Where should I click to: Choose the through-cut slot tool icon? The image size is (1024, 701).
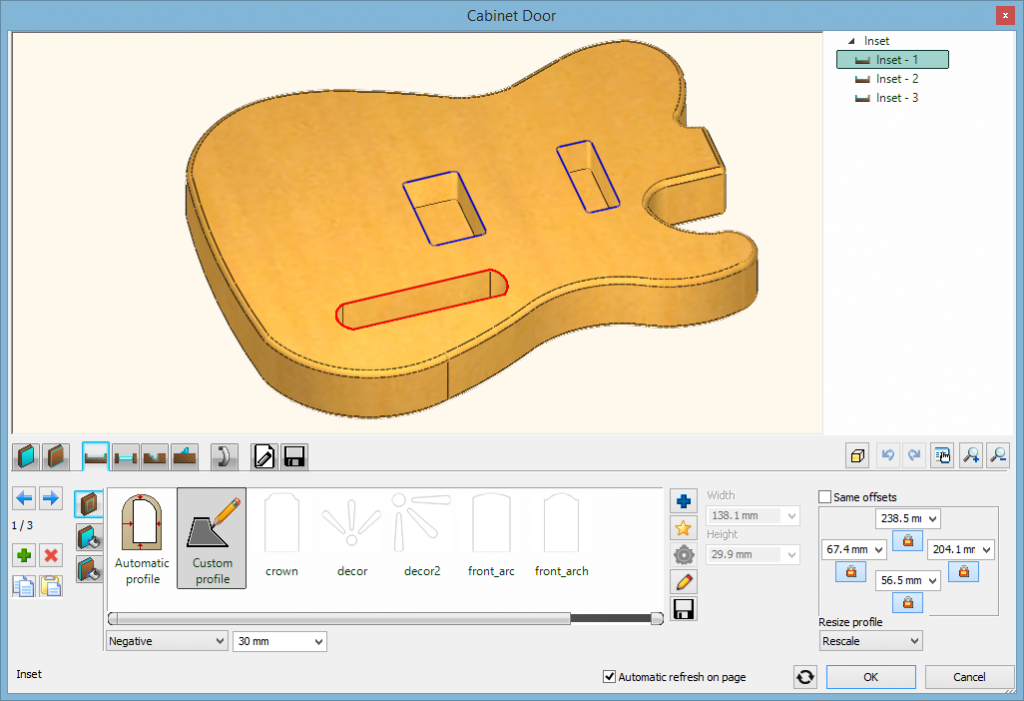pos(125,456)
